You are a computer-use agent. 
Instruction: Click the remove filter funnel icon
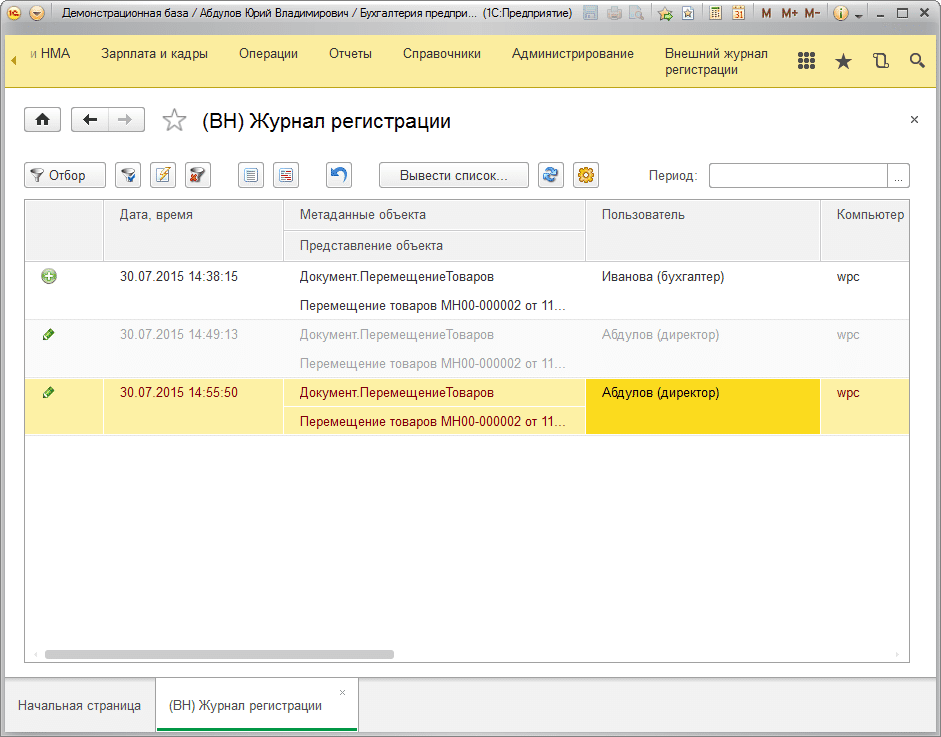[x=198, y=175]
